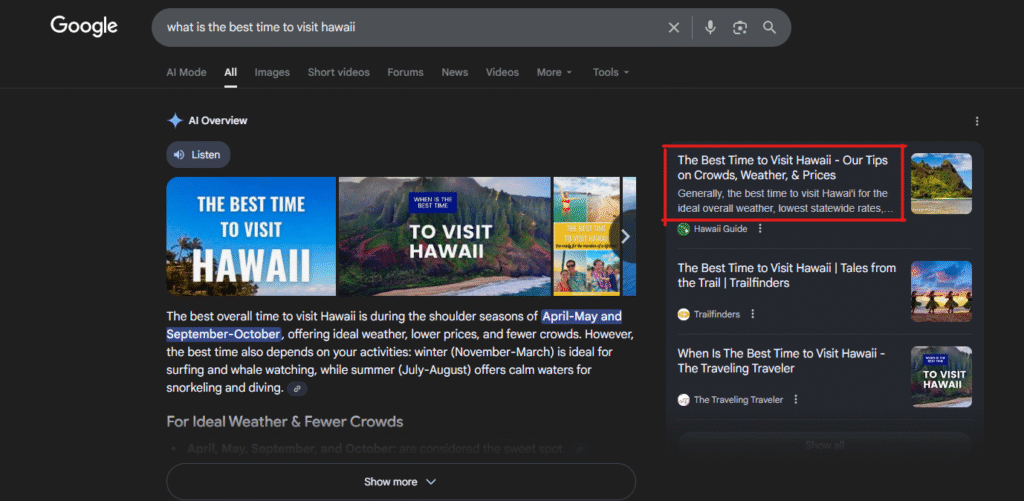1024x501 pixels.
Task: Open three-dot menu beside Hawaii Guide
Action: (x=760, y=229)
